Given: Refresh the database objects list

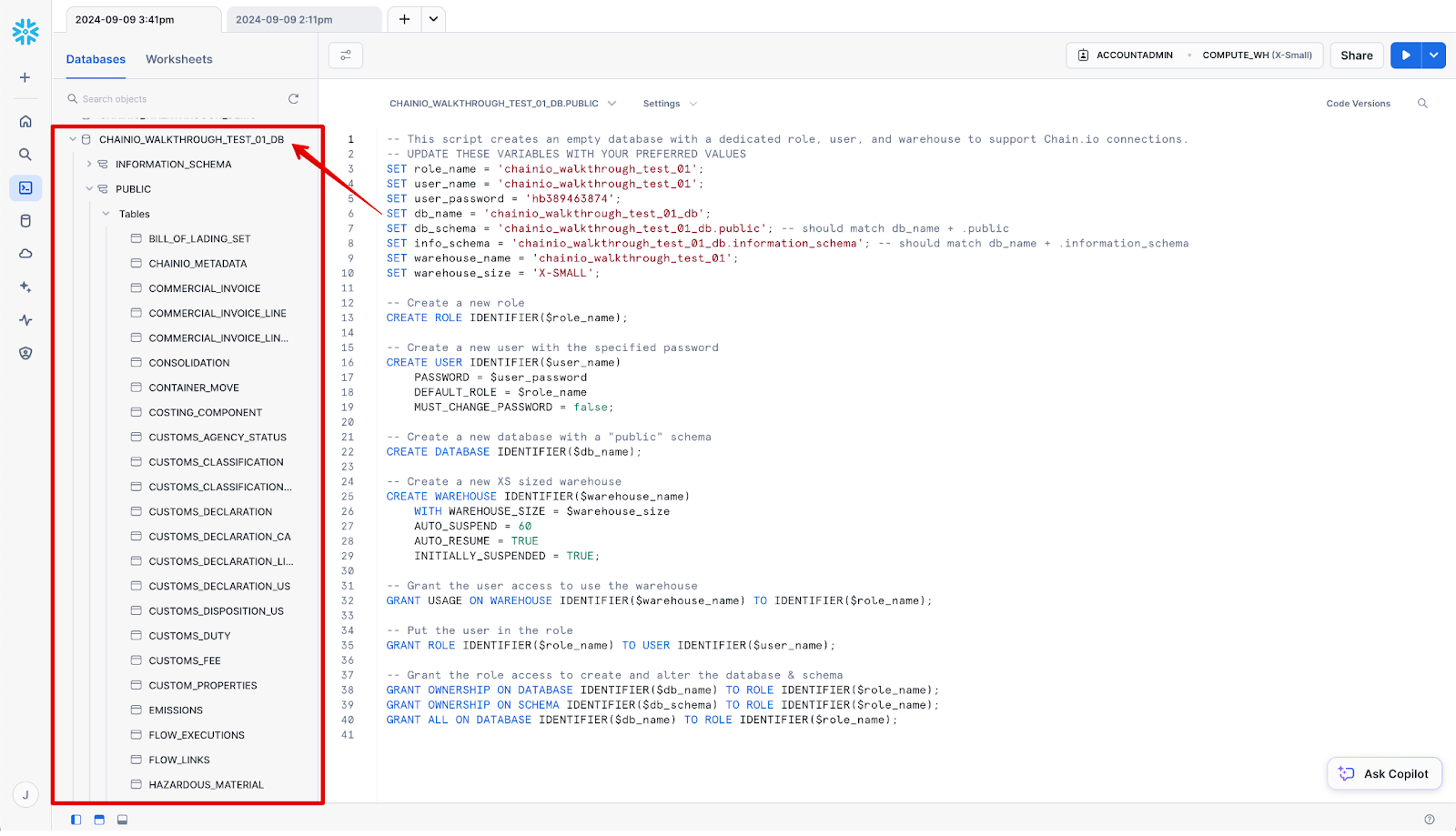Looking at the screenshot, I should [x=293, y=98].
